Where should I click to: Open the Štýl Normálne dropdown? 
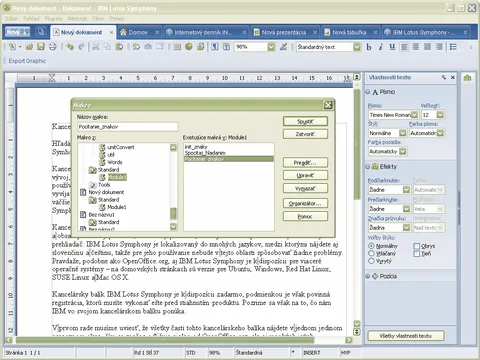tap(403, 133)
